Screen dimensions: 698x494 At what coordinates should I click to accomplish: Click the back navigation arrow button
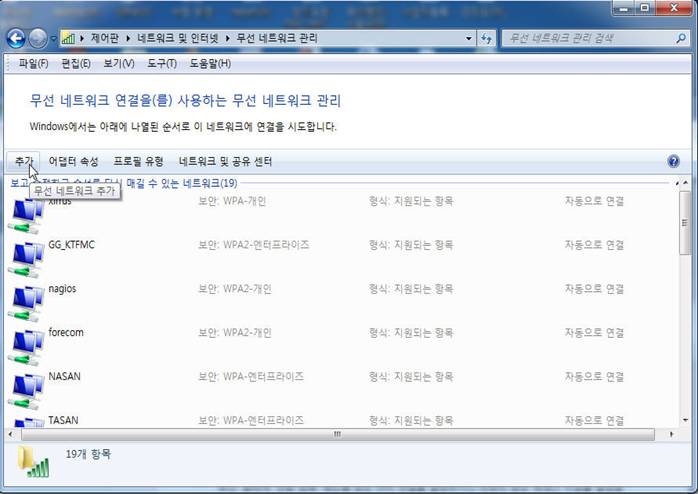point(16,38)
